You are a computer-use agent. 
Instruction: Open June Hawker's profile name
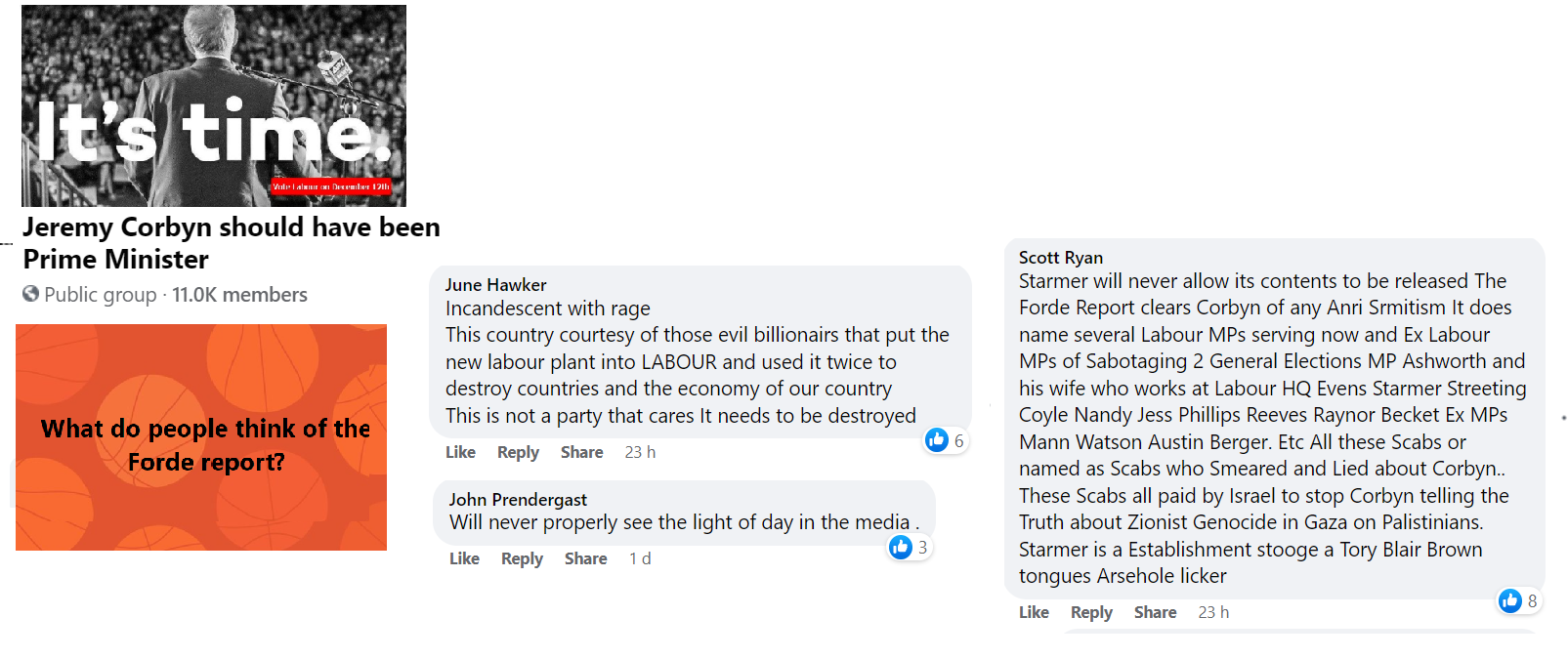(x=495, y=285)
